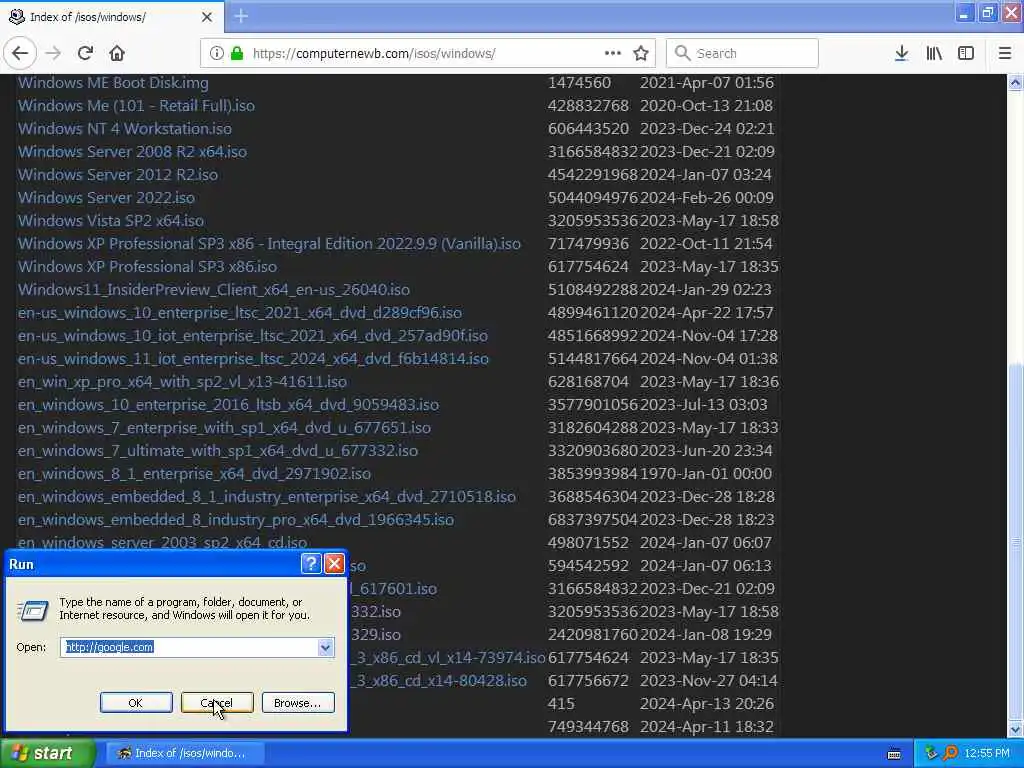Confirm the Run dialog with OK

136,703
